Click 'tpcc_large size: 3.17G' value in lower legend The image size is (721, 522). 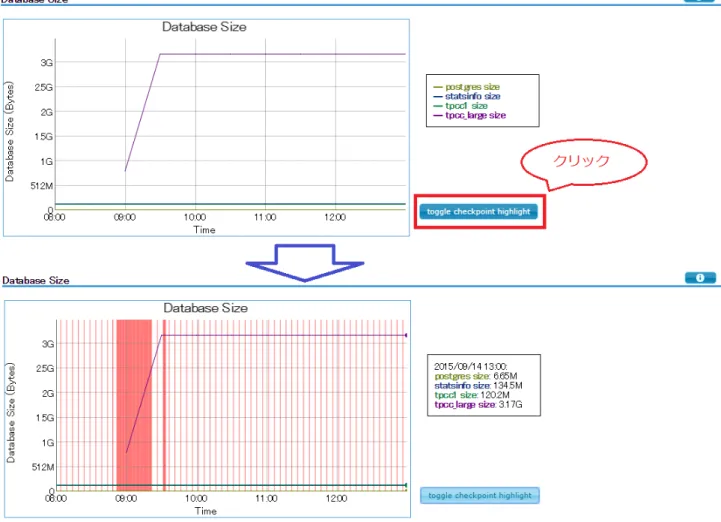(478, 405)
